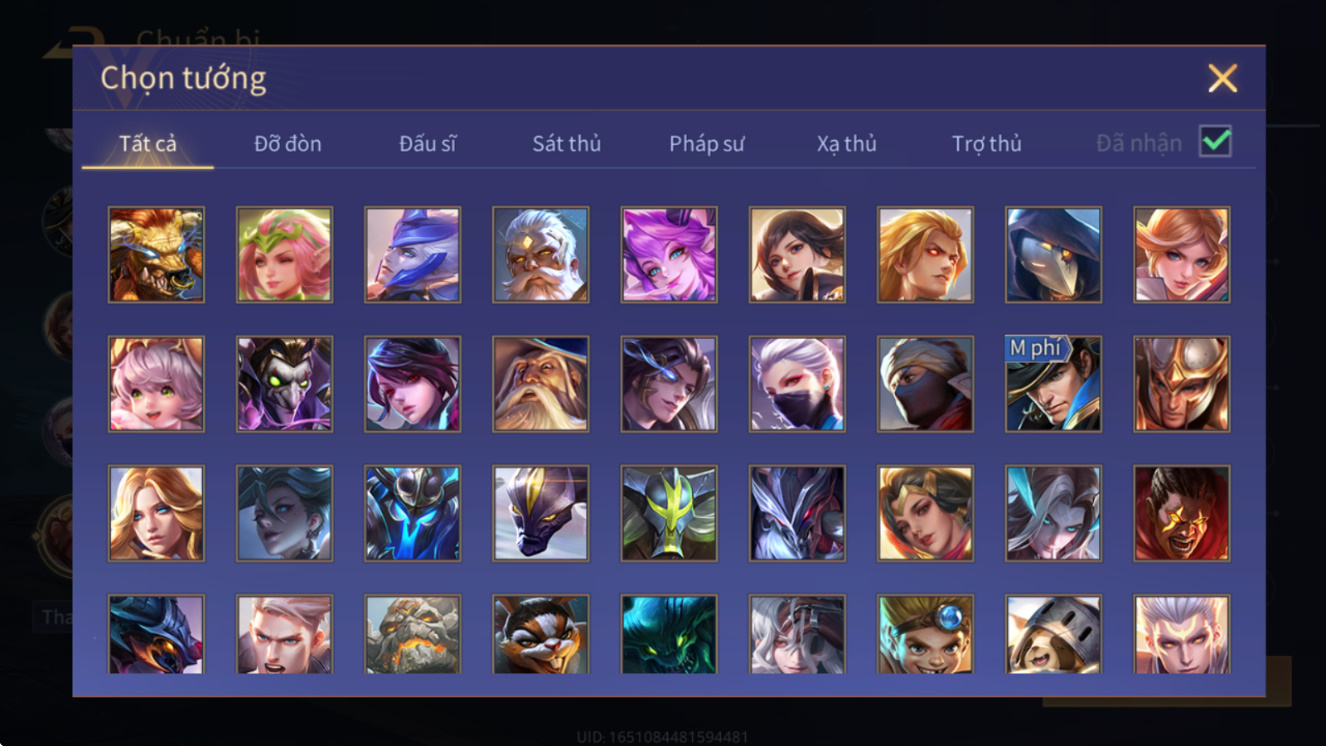Choose the masked white-haired ninja hero
1326x746 pixels.
click(x=797, y=384)
